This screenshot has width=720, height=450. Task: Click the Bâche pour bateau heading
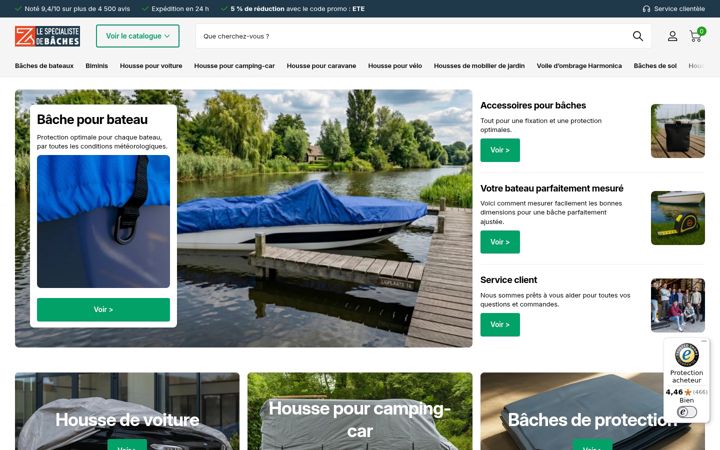click(x=92, y=119)
